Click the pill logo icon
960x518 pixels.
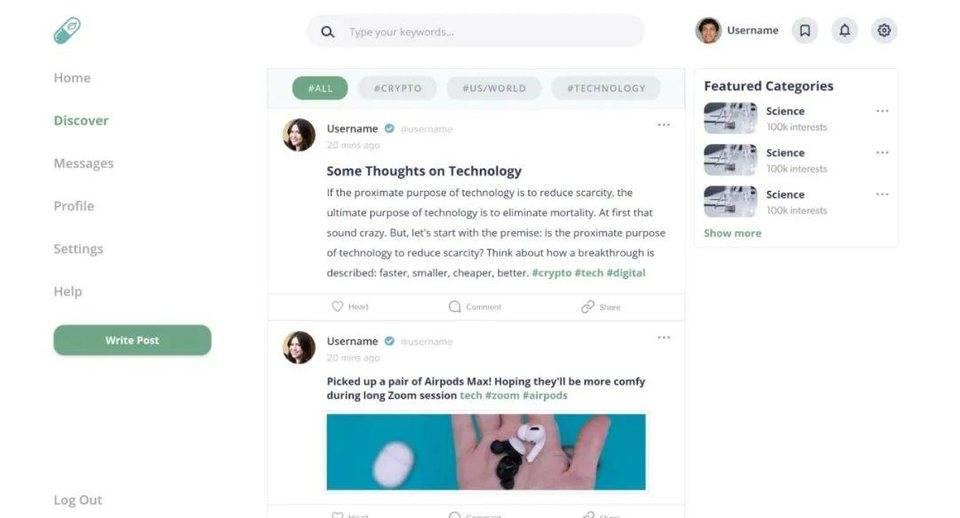pyautogui.click(x=67, y=31)
